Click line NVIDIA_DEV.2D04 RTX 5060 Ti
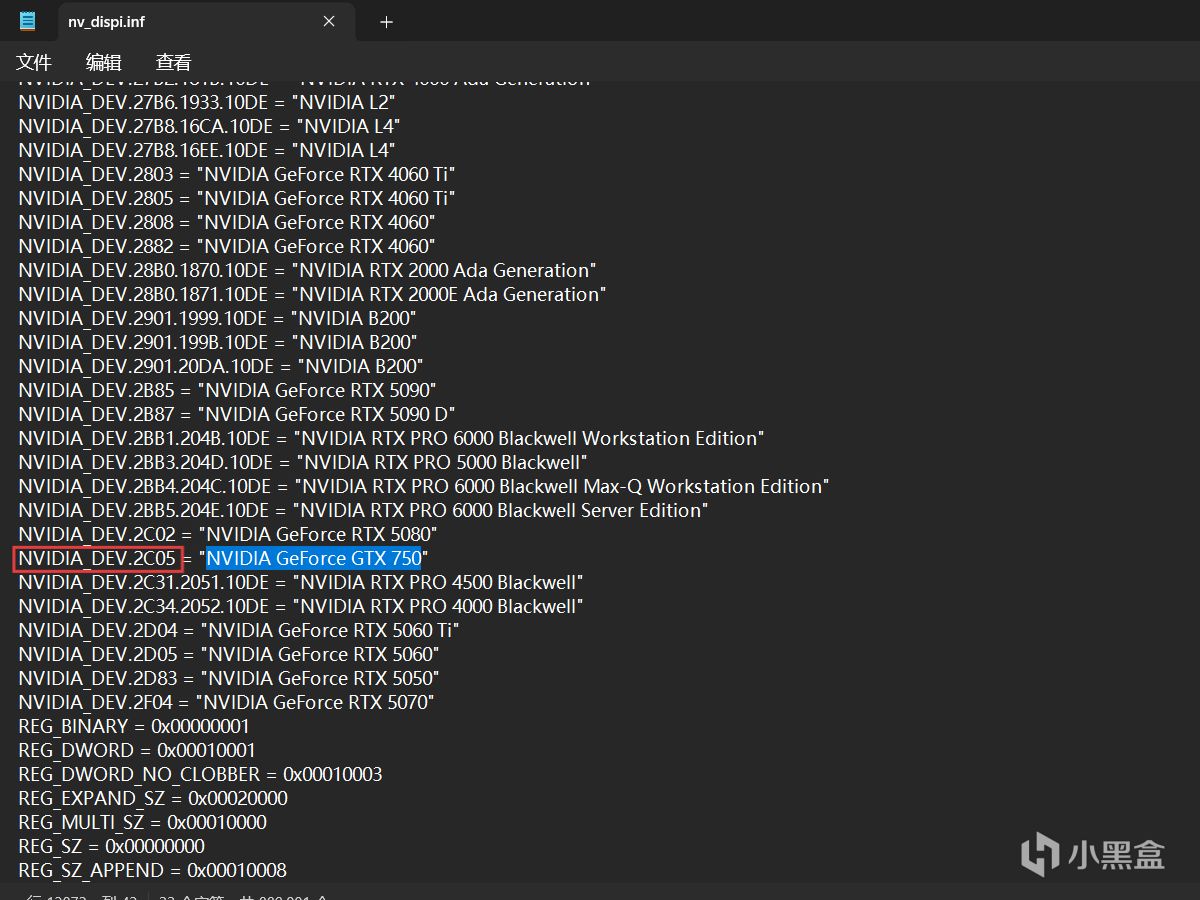The height and width of the screenshot is (900, 1200). click(x=238, y=630)
